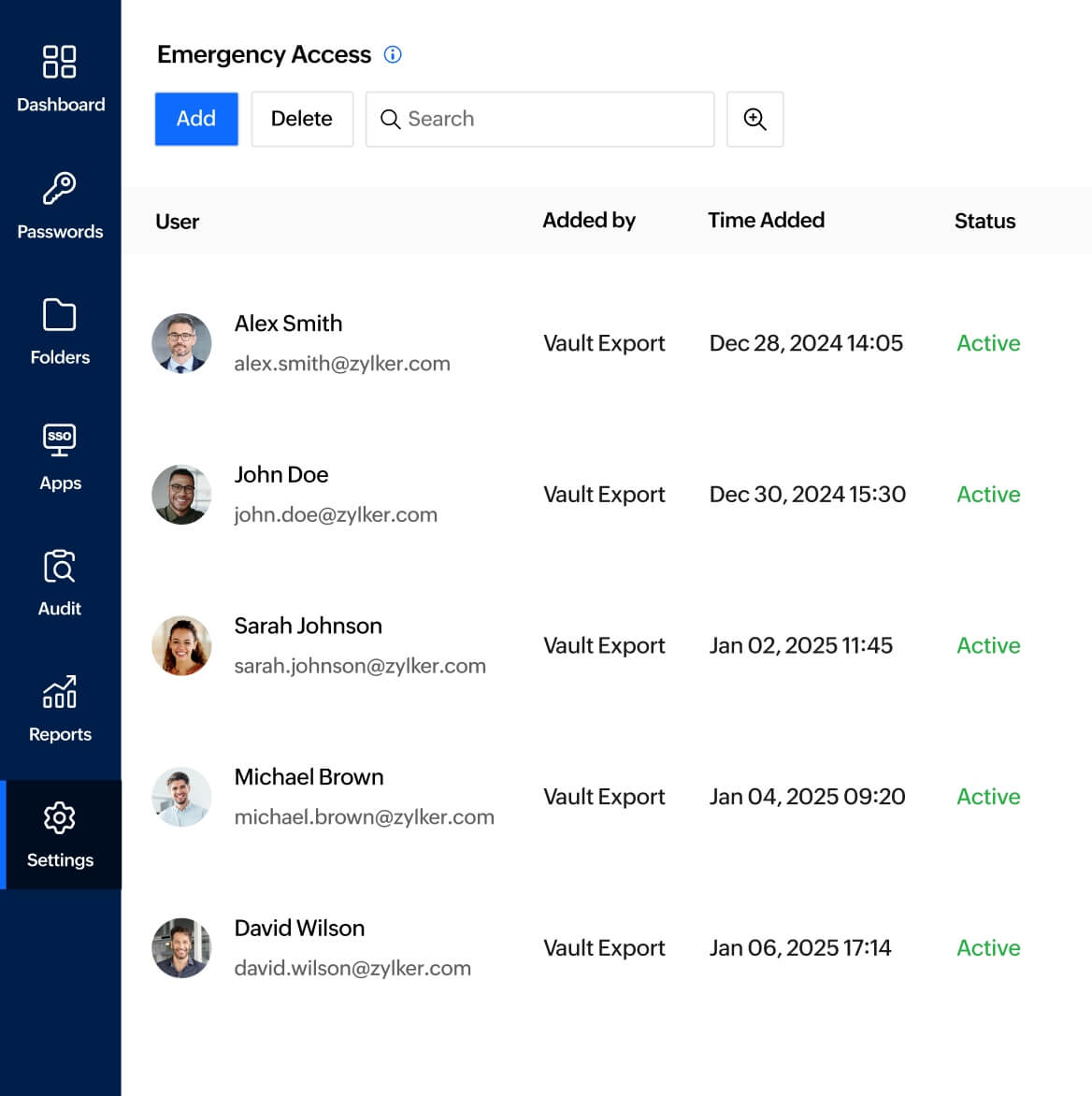The width and height of the screenshot is (1092, 1096).
Task: Click Sarah Johnson's email address
Action: (x=360, y=666)
